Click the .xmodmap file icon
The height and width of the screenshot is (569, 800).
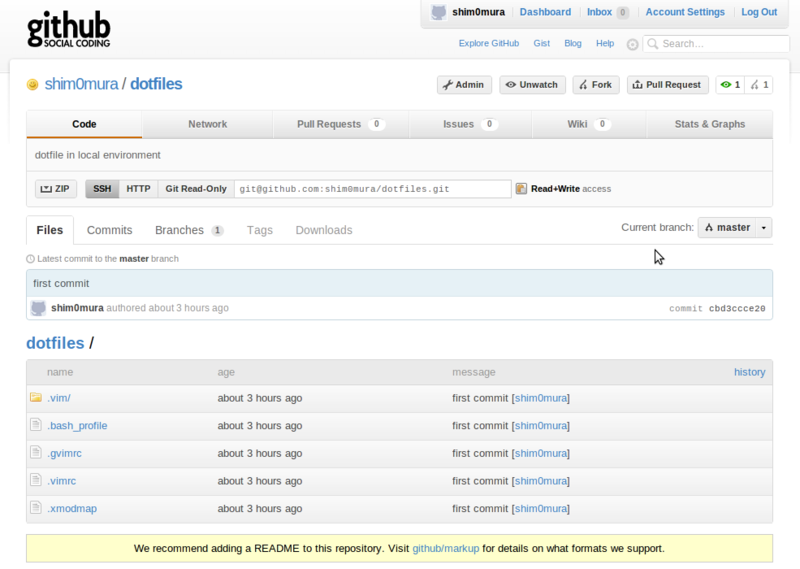[36, 507]
